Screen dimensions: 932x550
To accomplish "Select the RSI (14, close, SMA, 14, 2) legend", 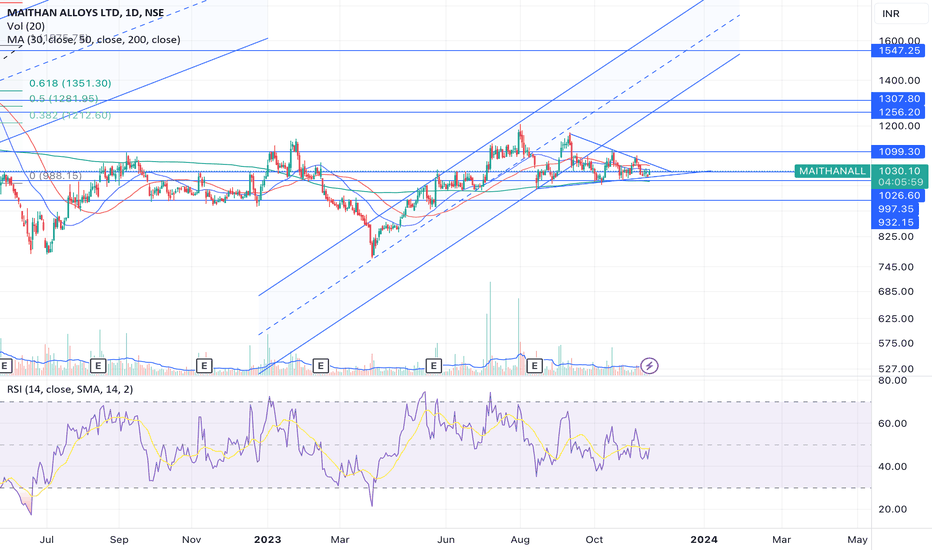I will [x=70, y=389].
